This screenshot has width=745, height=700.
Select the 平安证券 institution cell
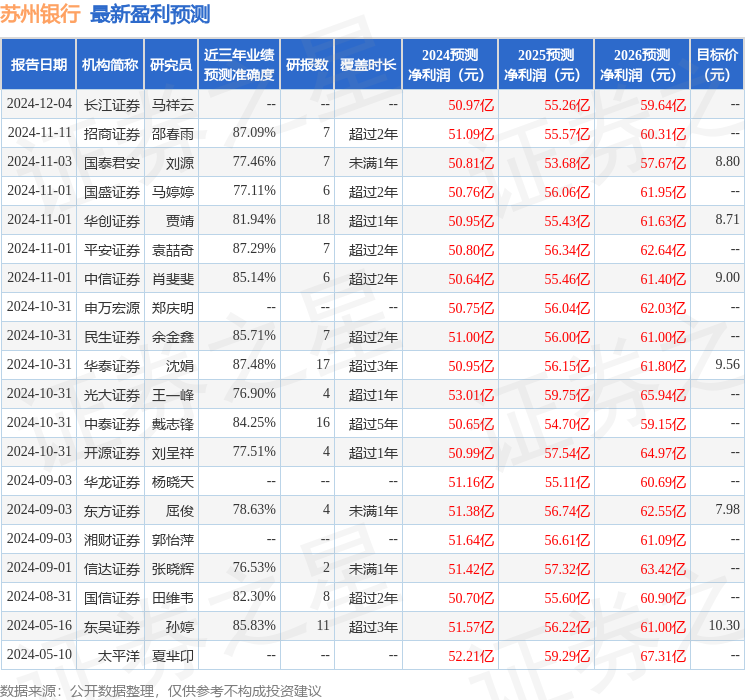[112, 250]
